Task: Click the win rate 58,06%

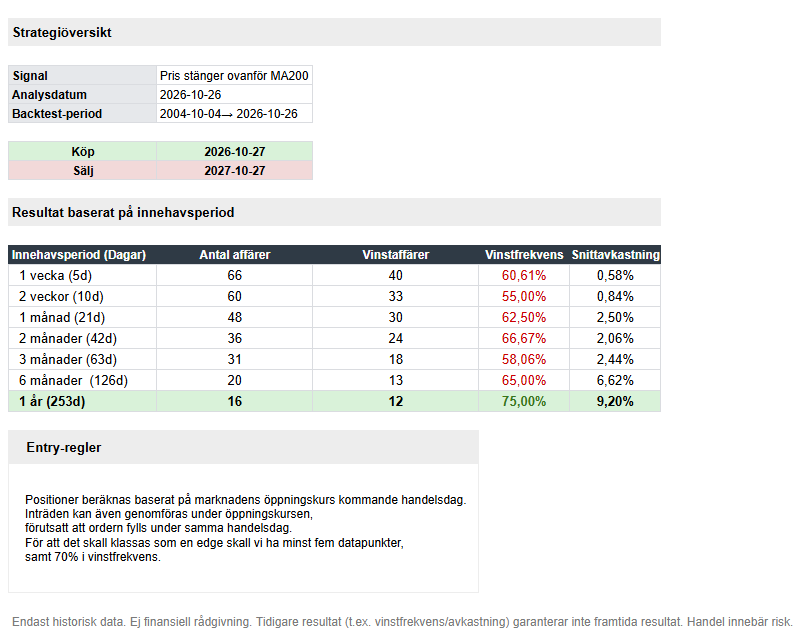Action: click(524, 359)
